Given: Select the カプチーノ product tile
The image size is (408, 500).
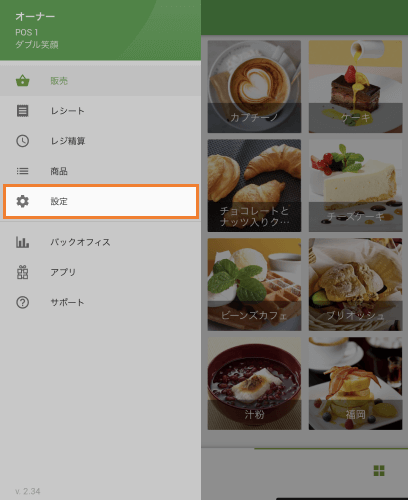Looking at the screenshot, I should (254, 87).
